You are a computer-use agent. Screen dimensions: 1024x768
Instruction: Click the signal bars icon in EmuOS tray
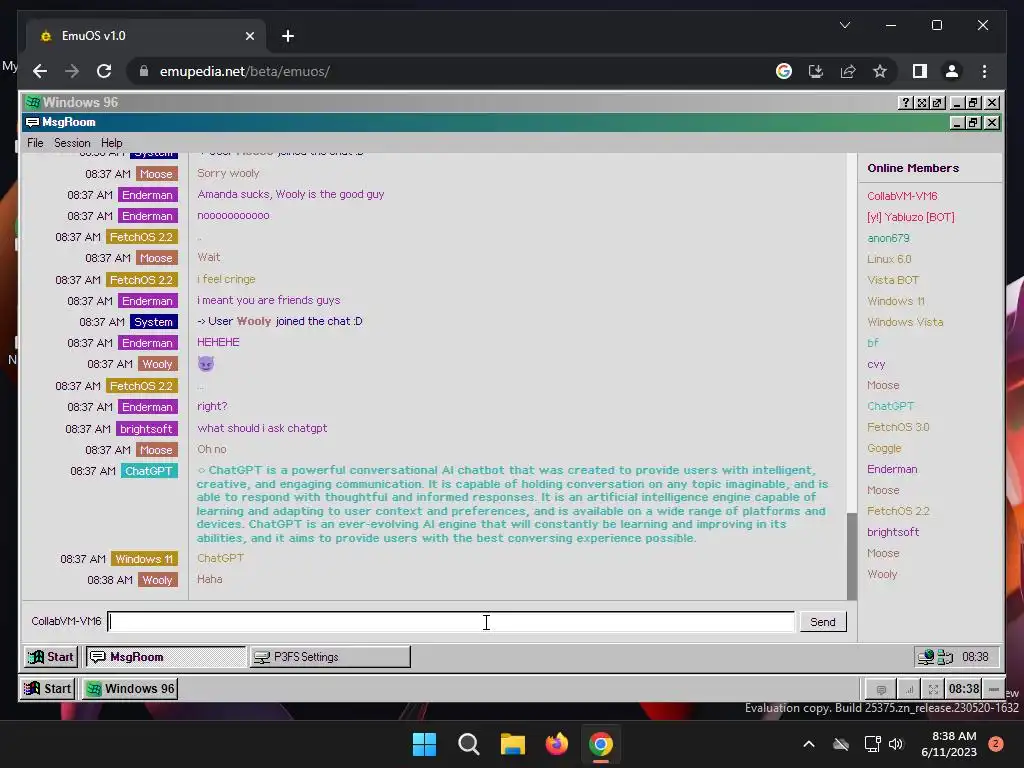[908, 689]
